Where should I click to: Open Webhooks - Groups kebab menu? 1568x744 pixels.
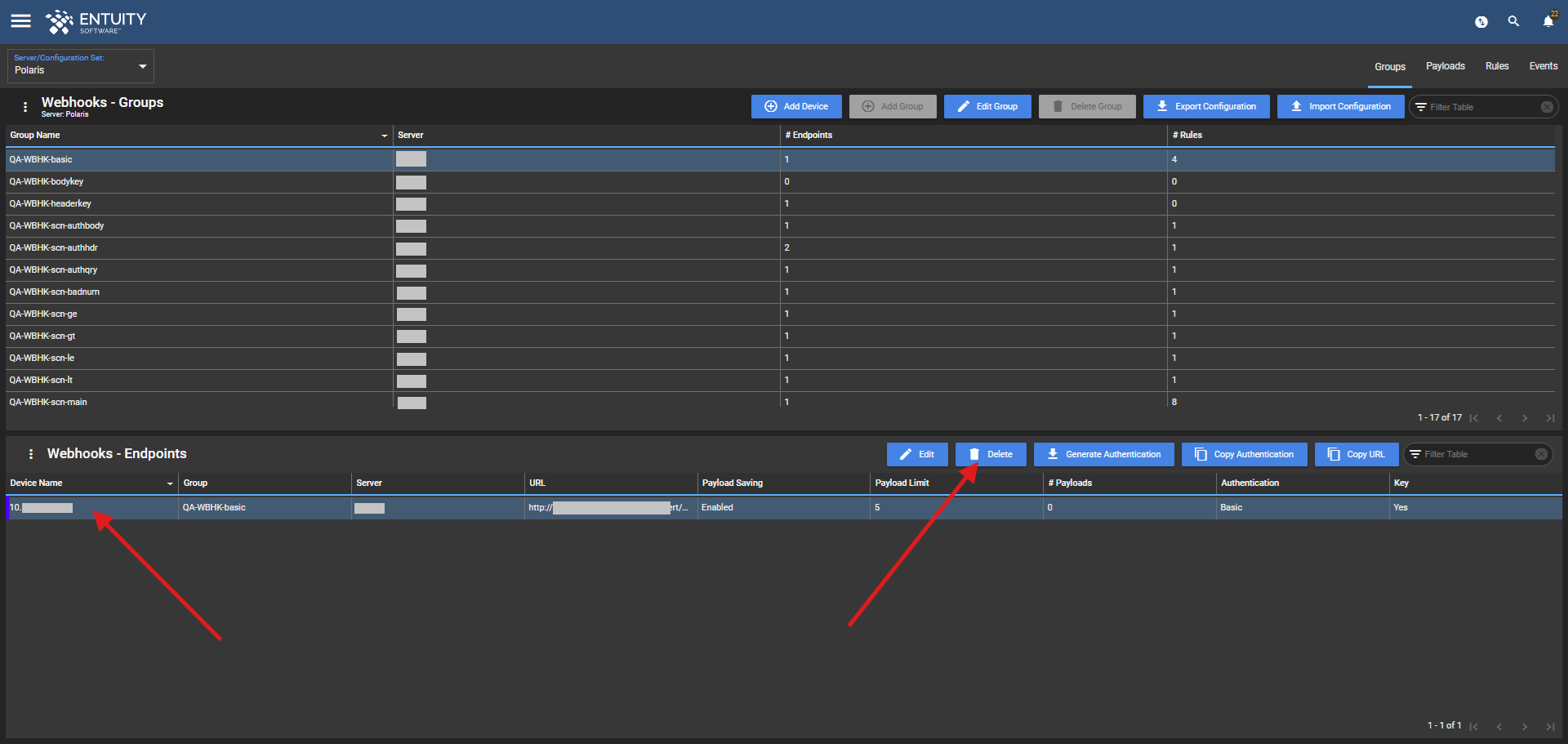(25, 107)
